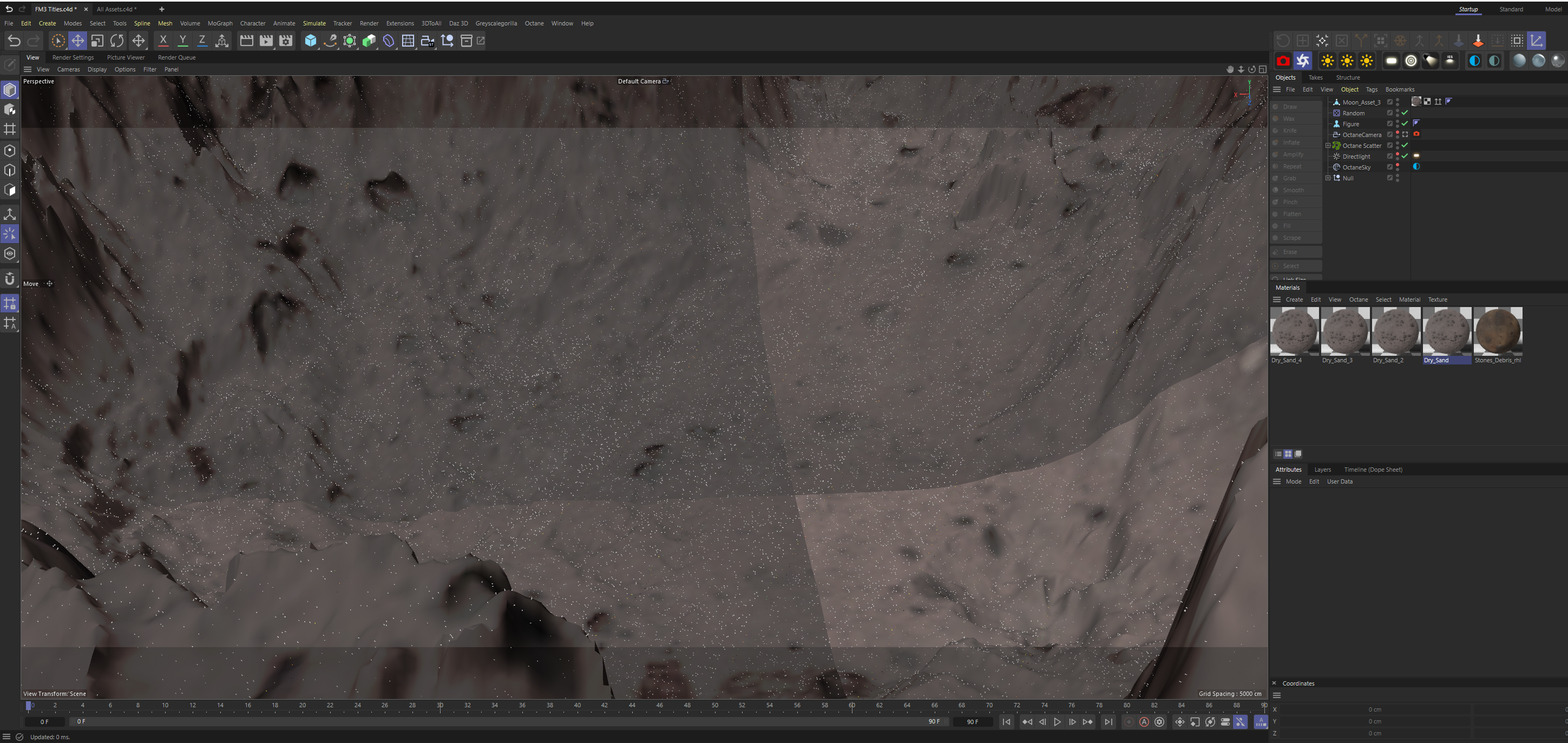Toggle X axis lock
This screenshot has height=743, width=1568.
(x=162, y=41)
